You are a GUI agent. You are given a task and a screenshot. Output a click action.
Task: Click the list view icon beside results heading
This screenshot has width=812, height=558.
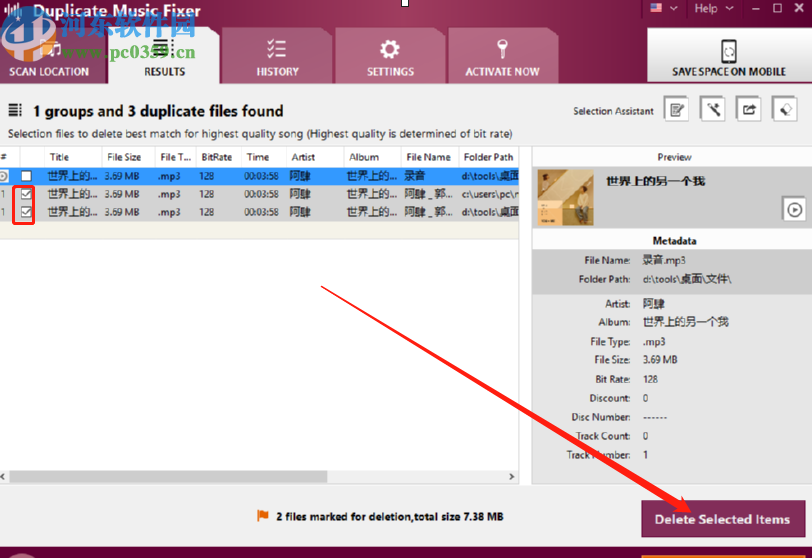point(15,110)
